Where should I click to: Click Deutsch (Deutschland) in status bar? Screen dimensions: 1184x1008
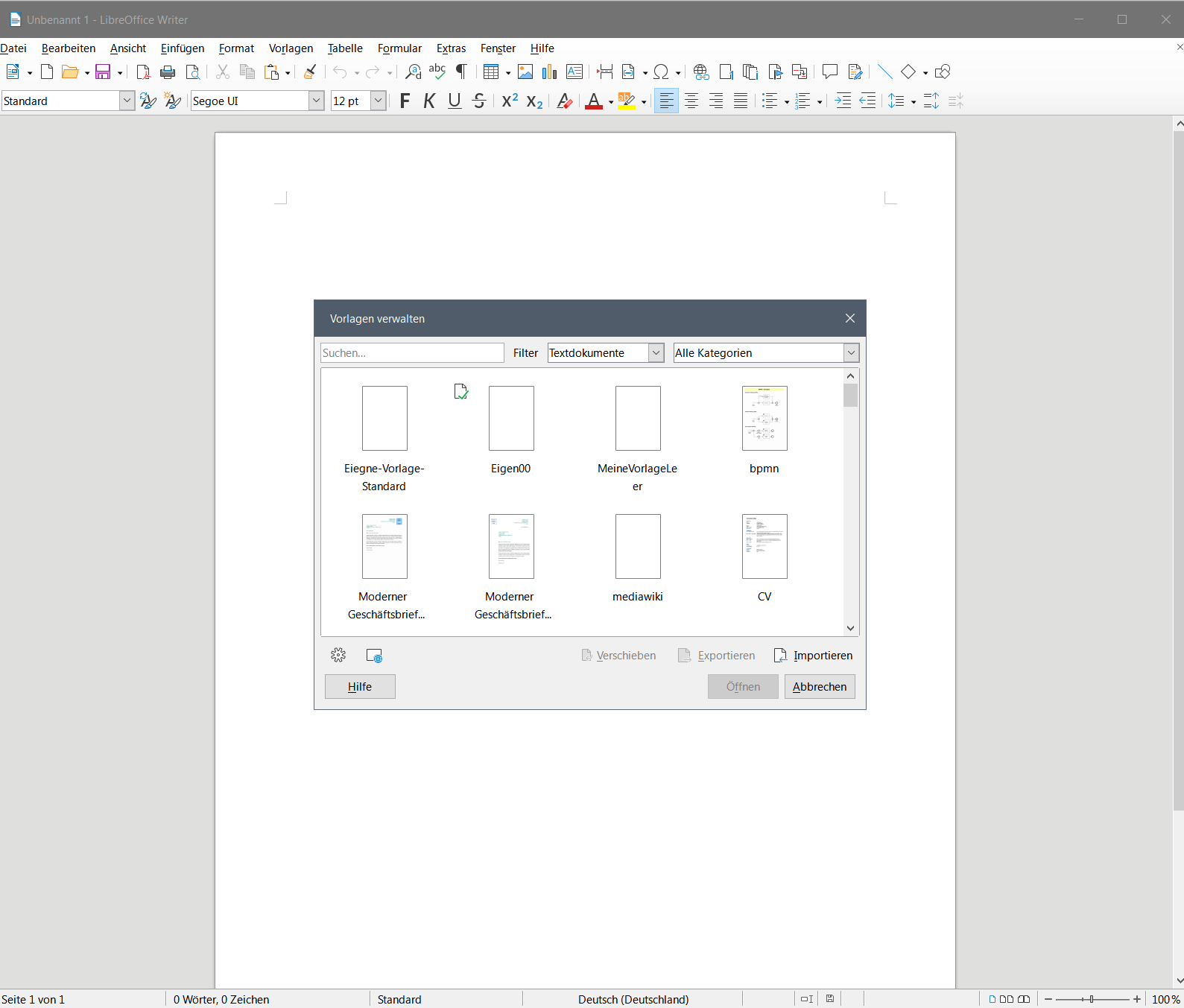click(x=633, y=1000)
